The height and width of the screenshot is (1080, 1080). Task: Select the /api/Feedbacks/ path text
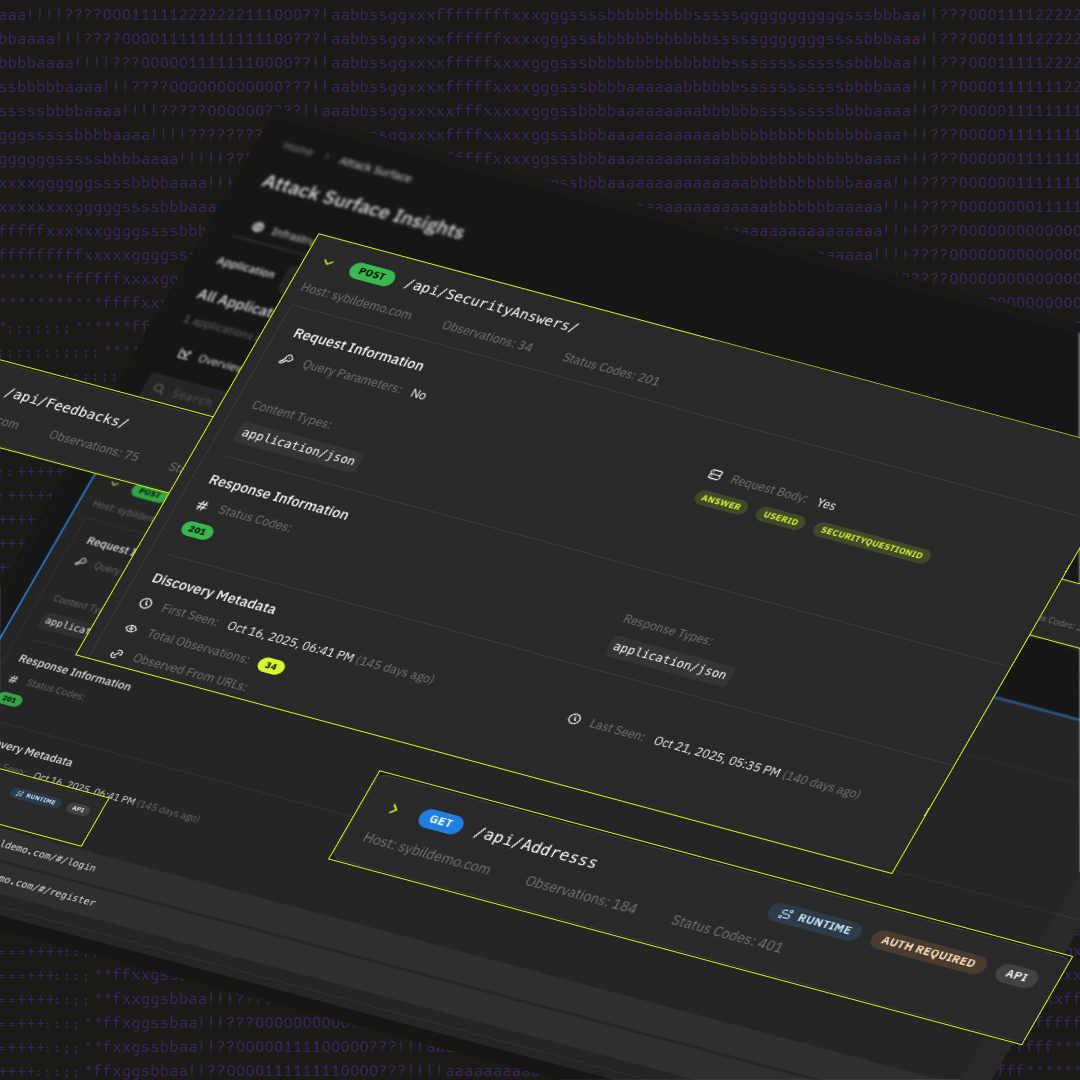(x=66, y=407)
